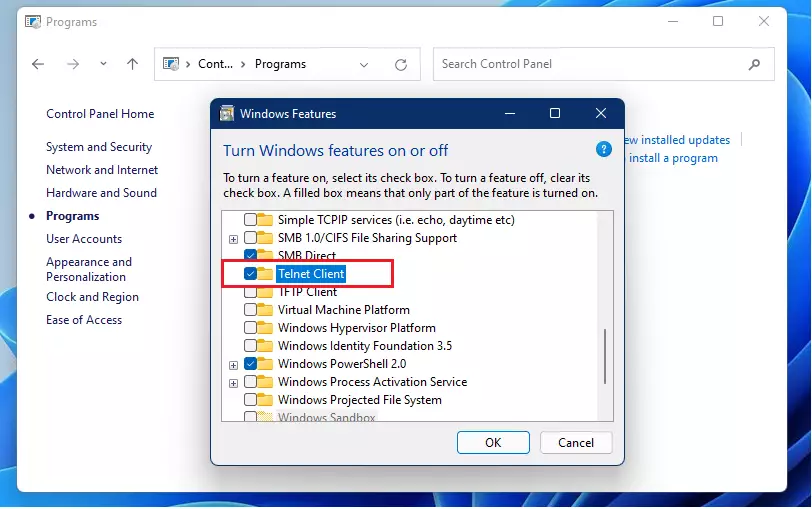Screen dimensions: 812x509
Task: Select Windows Projected File System label
Action: point(360,400)
